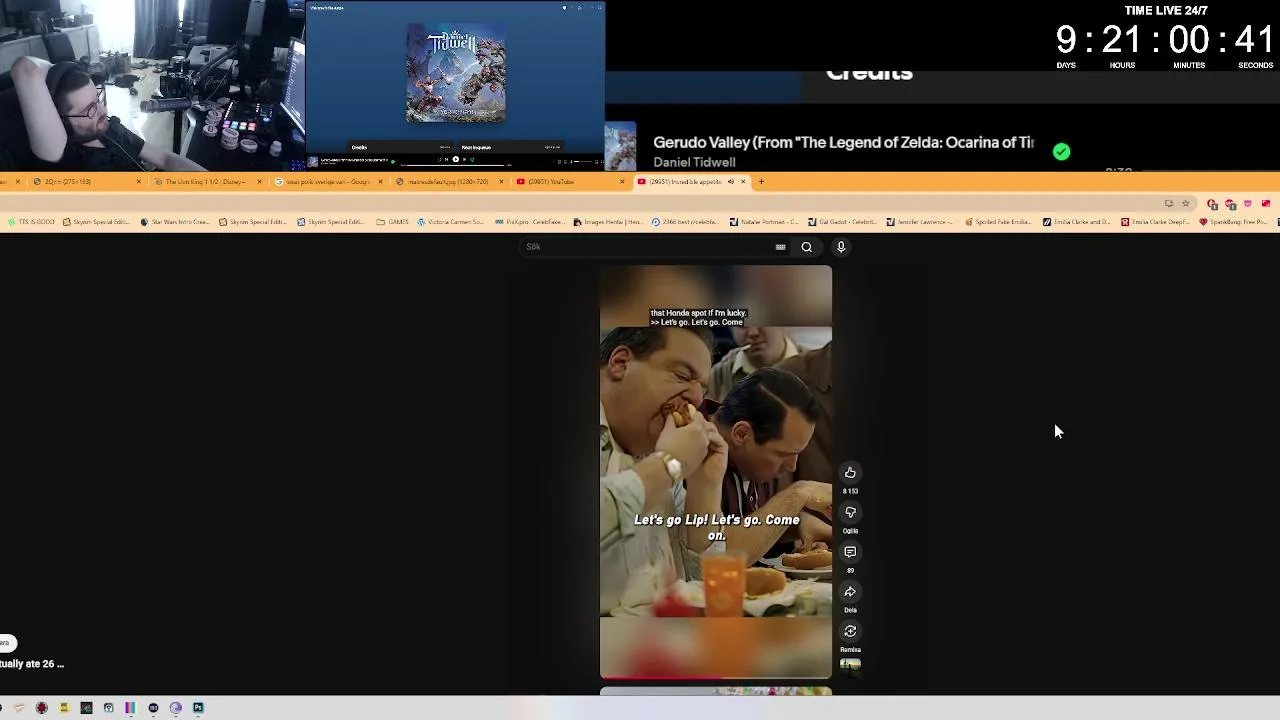Open the color-bars striped app in the taskbar
Viewport: 1280px width, 720px height.
[x=130, y=708]
